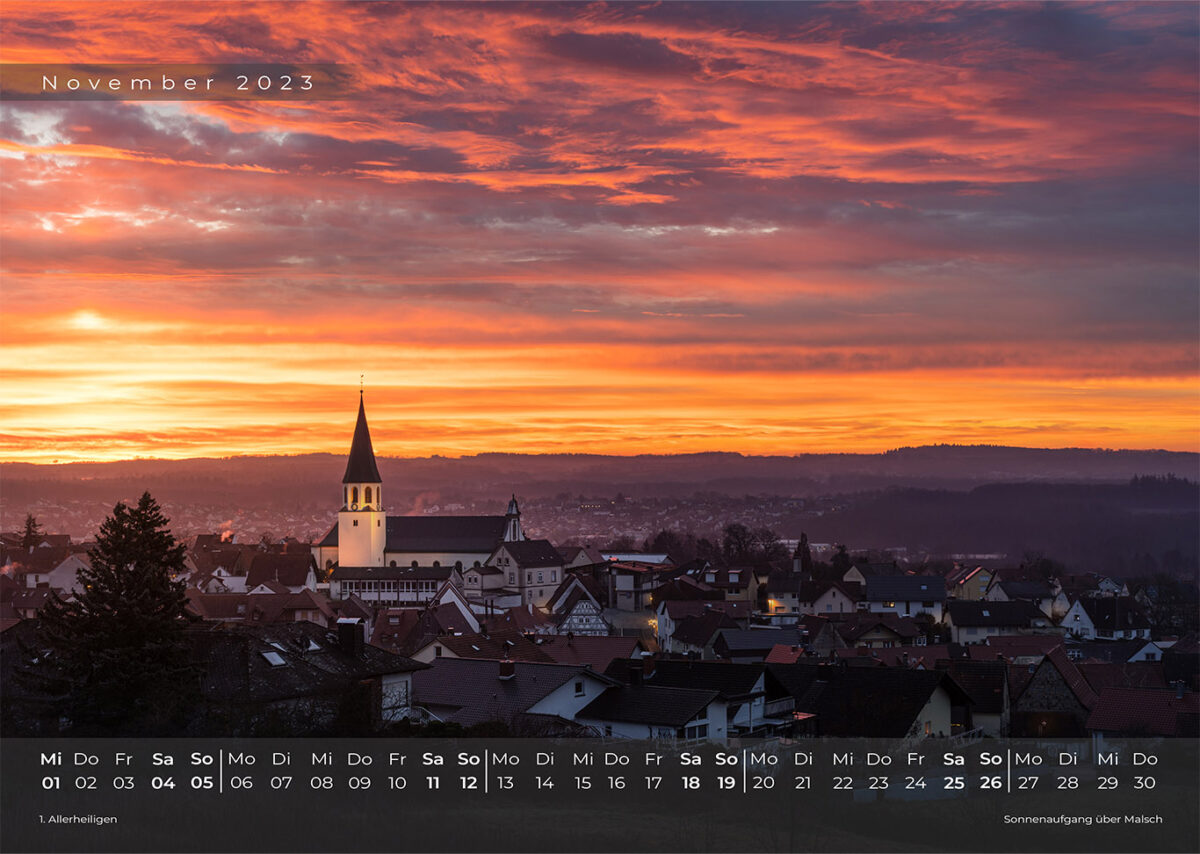The height and width of the screenshot is (854, 1200).
Task: Select date 23 under Do
Action: 879,783
